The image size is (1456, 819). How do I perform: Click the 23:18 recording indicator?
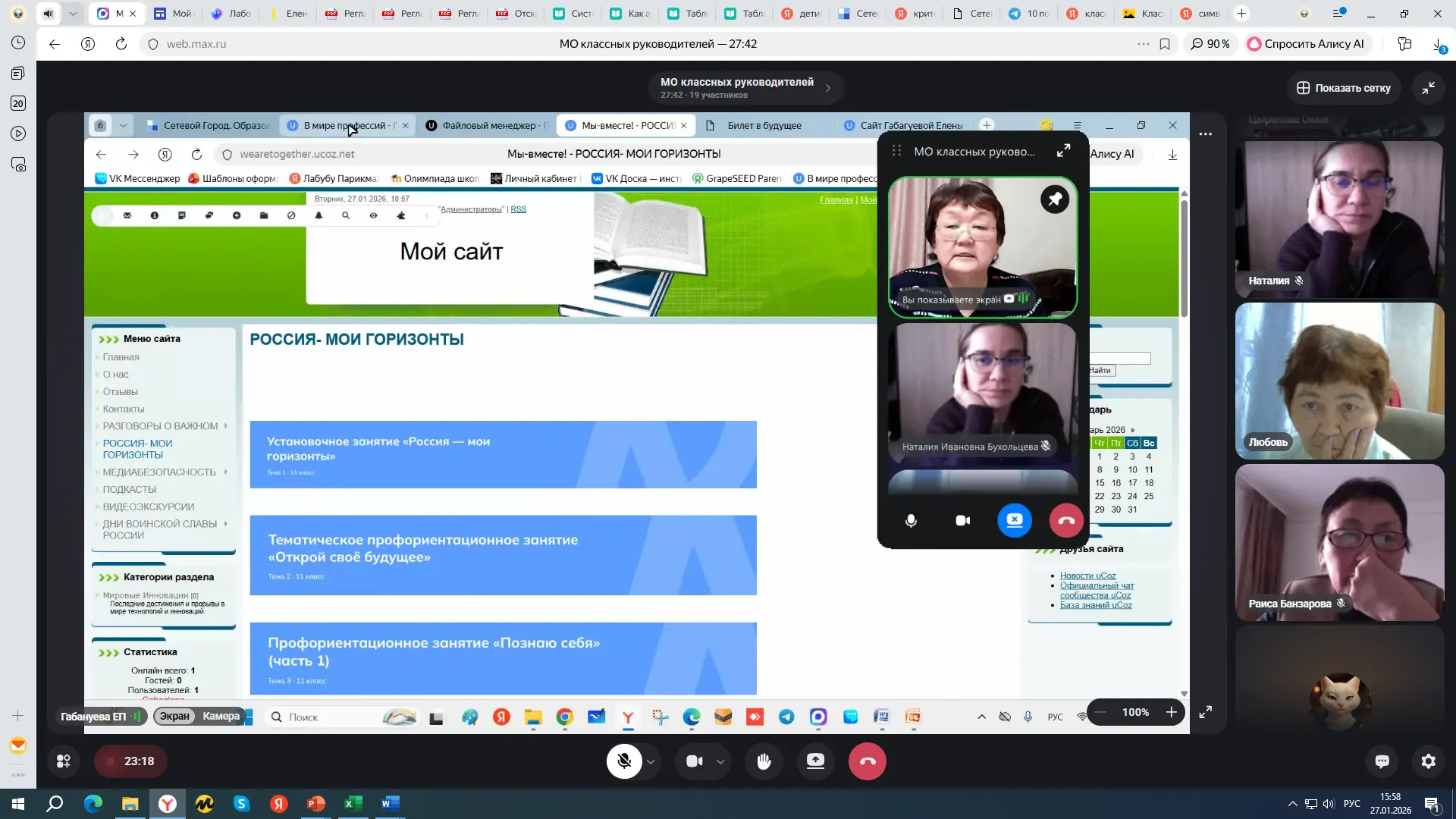click(x=130, y=761)
